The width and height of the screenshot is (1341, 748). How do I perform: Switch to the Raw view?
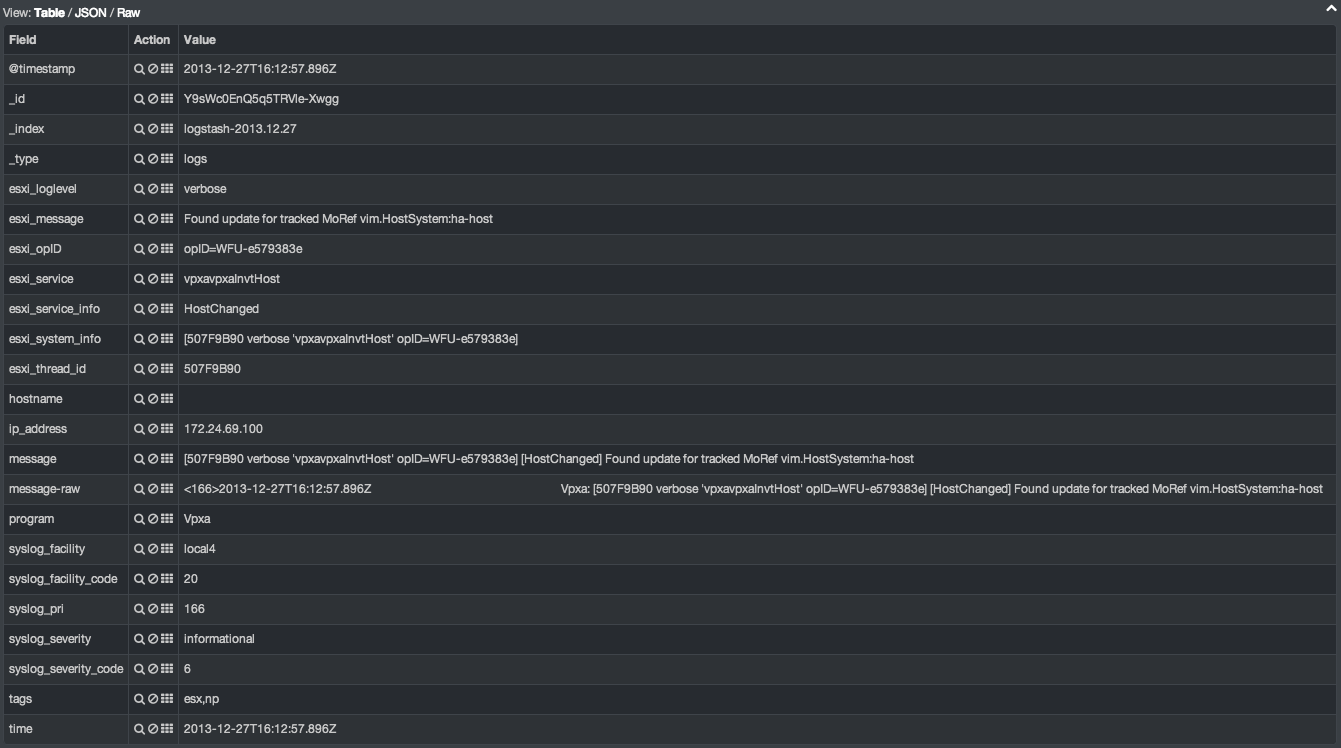(x=128, y=13)
